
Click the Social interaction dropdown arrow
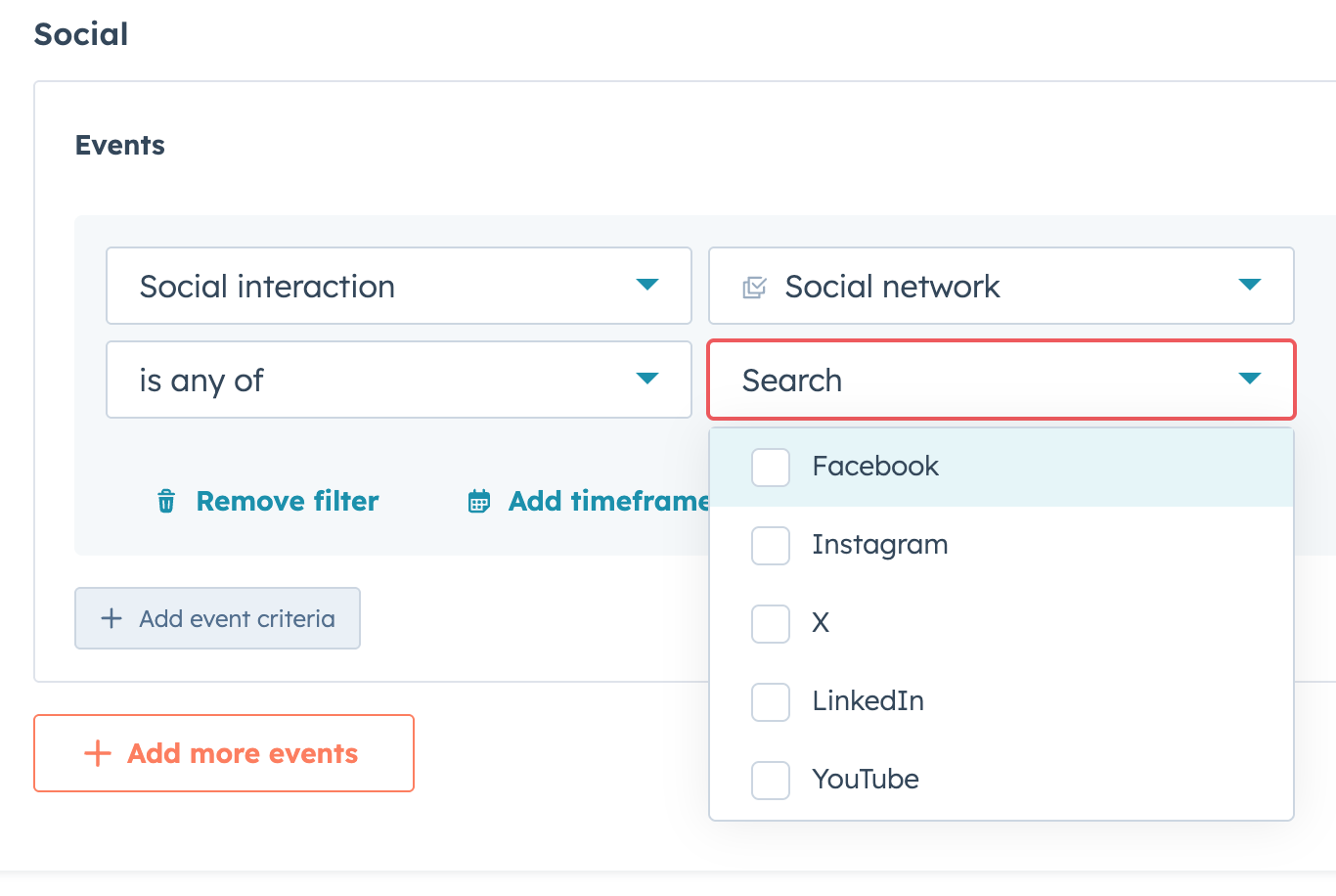click(647, 285)
